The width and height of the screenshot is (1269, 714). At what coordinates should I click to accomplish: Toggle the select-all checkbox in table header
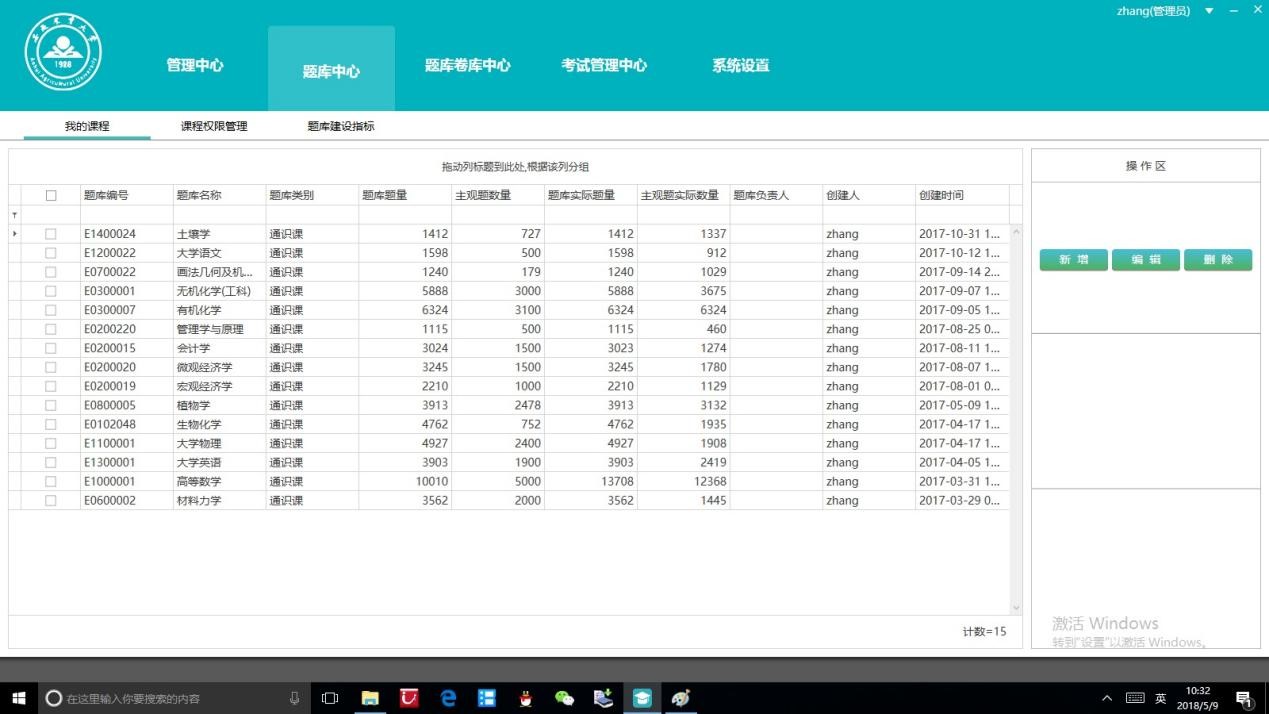[51, 196]
